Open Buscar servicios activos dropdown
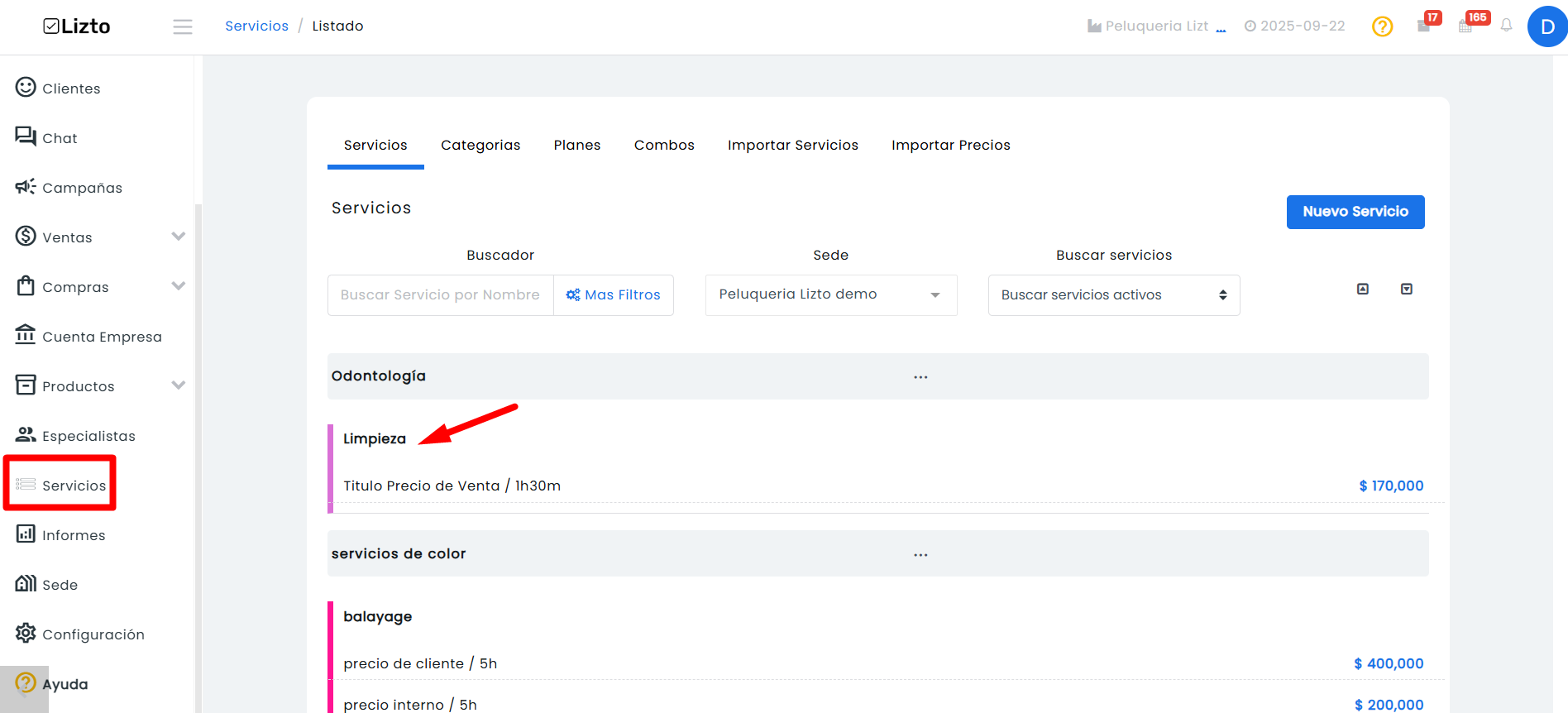Screen dimensions: 1568x713 tap(1114, 294)
